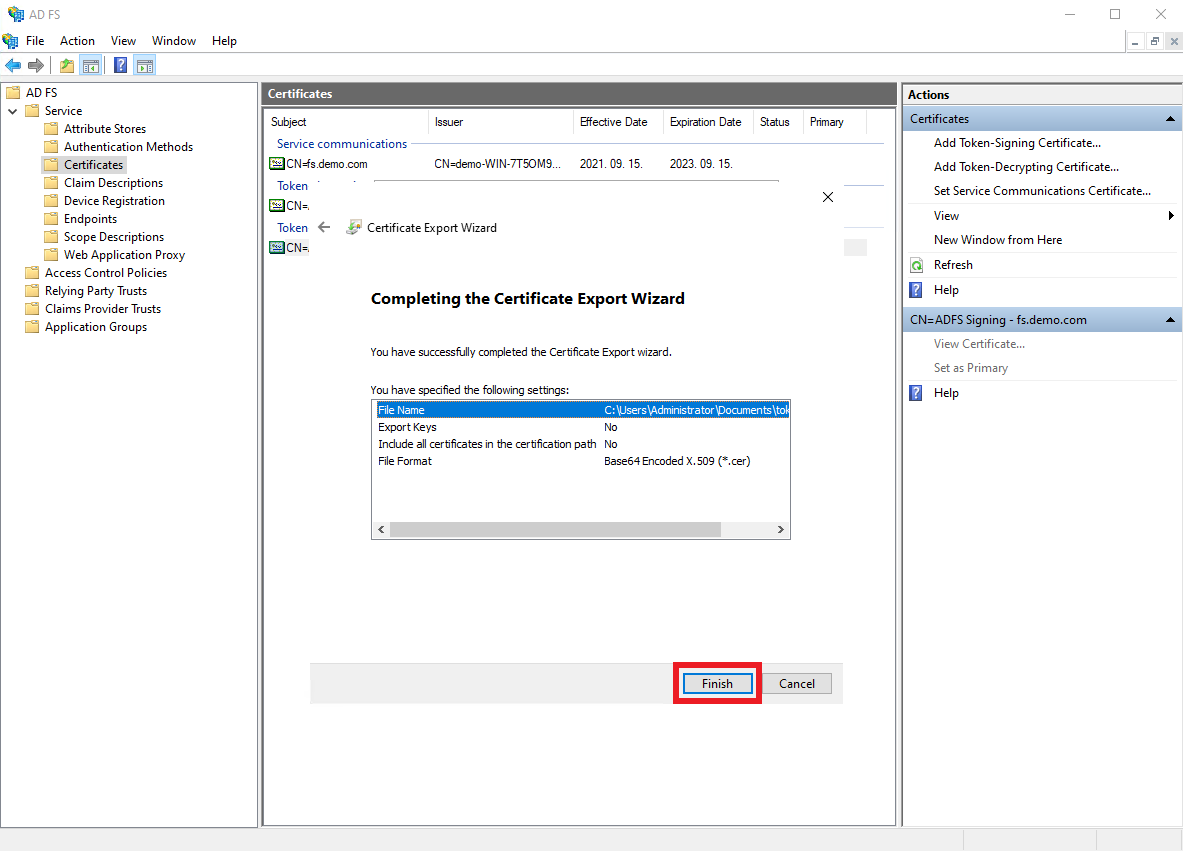1183x851 pixels.
Task: Toggle Show/Hide Console Tree toolbar icon
Action: tap(91, 66)
